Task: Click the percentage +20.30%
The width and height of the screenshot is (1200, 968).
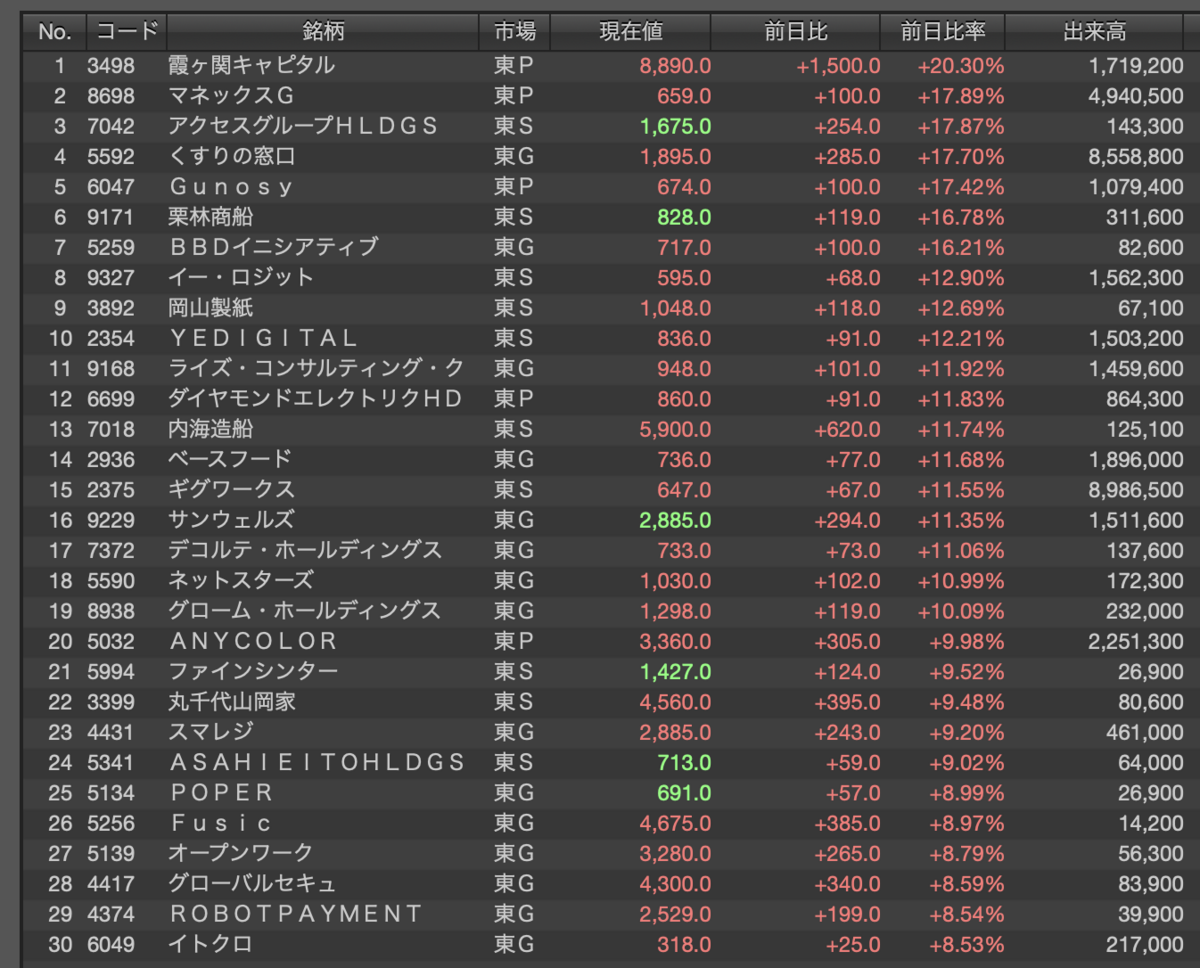Action: pos(961,66)
